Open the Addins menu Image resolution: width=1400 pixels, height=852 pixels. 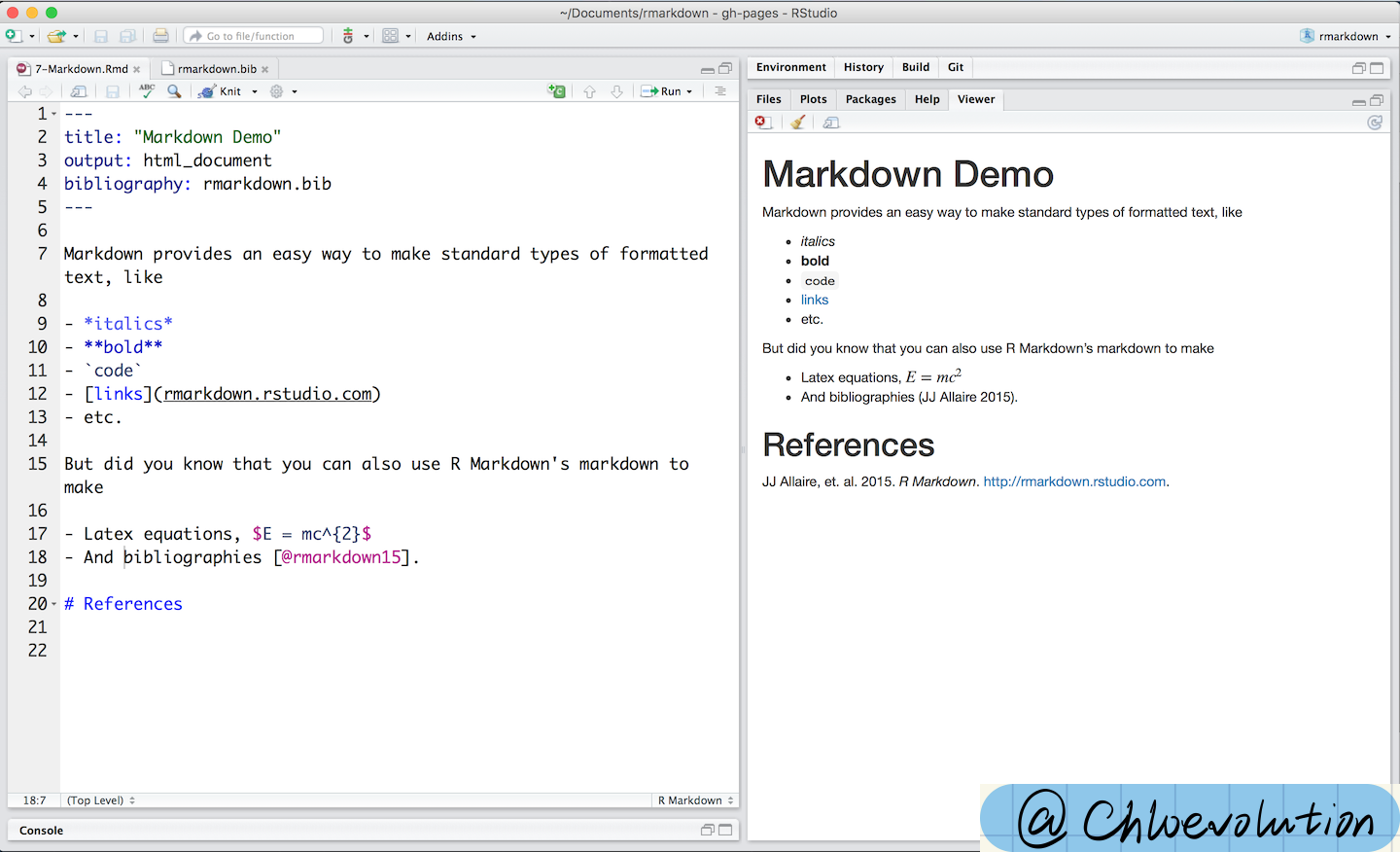click(x=451, y=36)
